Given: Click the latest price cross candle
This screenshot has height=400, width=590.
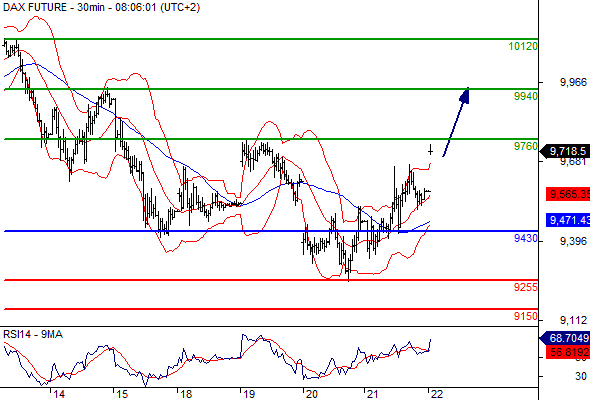Looking at the screenshot, I should (x=430, y=150).
